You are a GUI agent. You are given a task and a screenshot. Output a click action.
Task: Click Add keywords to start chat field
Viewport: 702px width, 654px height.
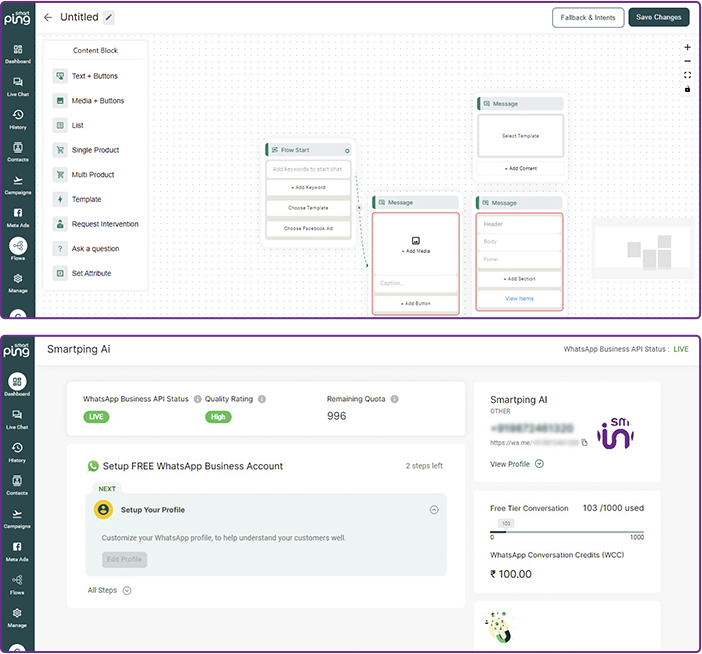(x=308, y=169)
